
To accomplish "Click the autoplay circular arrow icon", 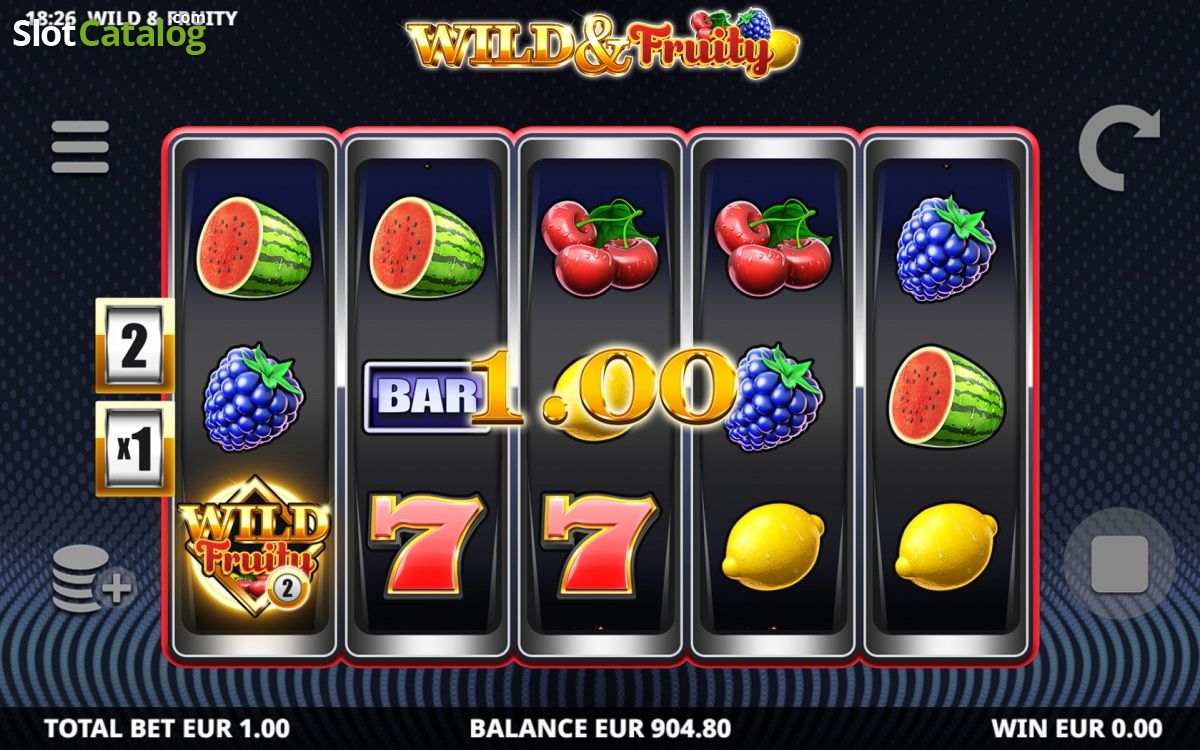I will click(x=1119, y=147).
